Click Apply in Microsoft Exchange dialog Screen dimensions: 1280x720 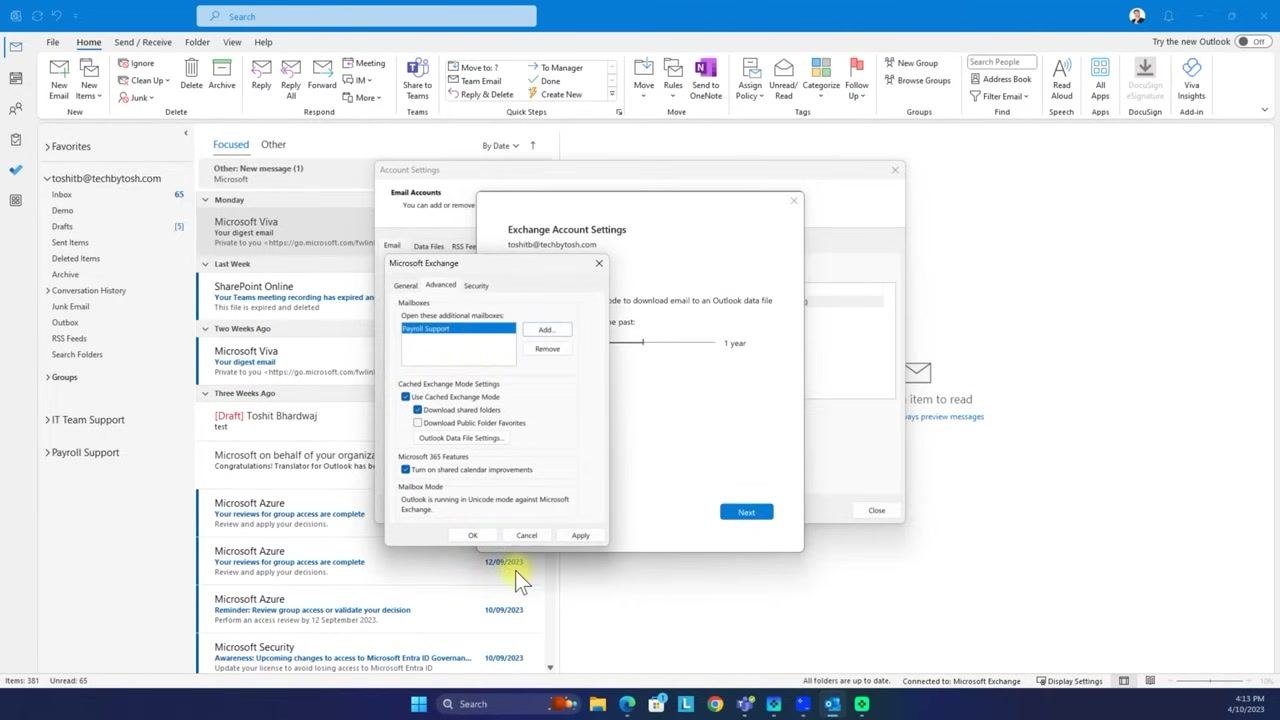point(580,536)
